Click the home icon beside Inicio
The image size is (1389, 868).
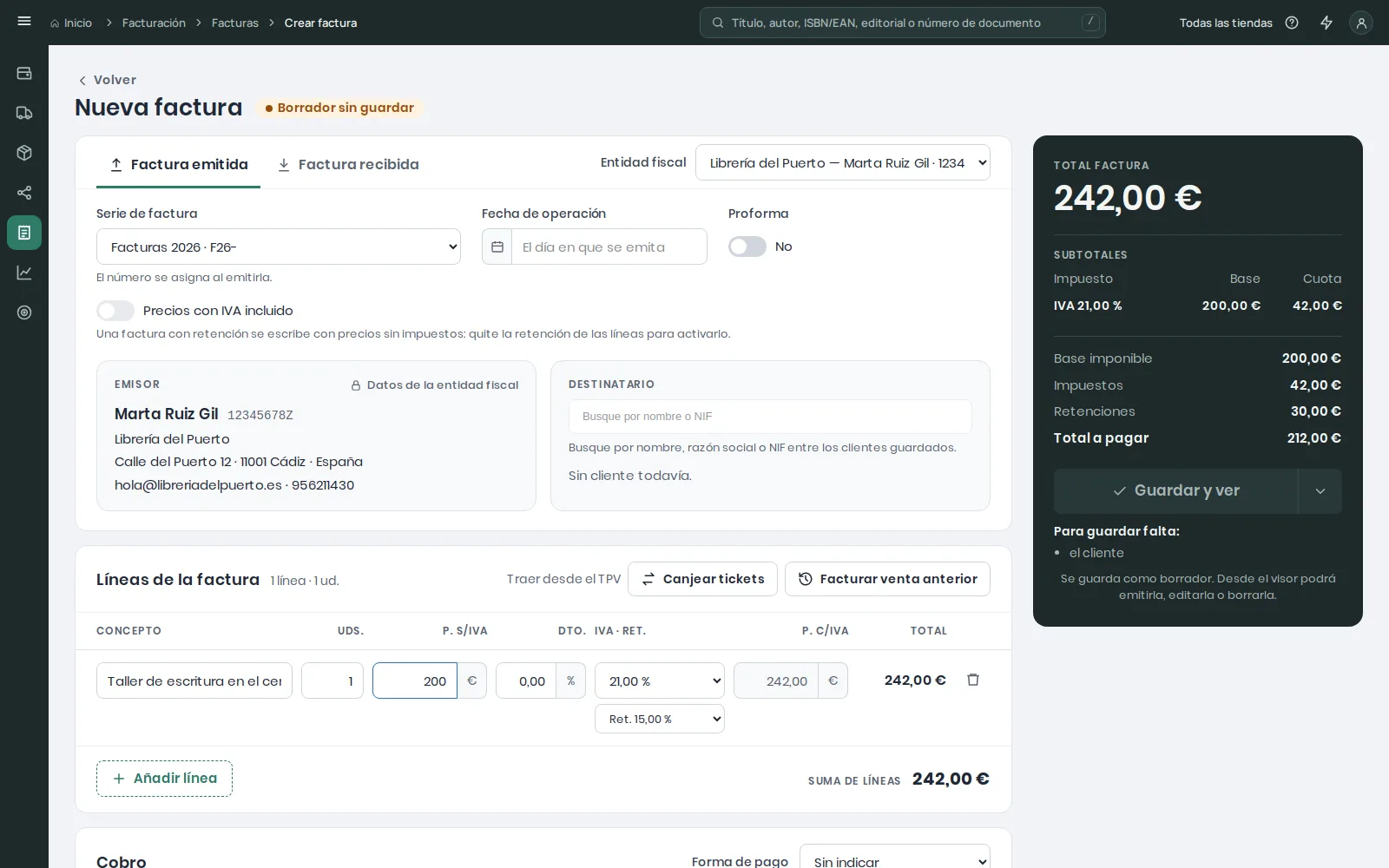56,23
